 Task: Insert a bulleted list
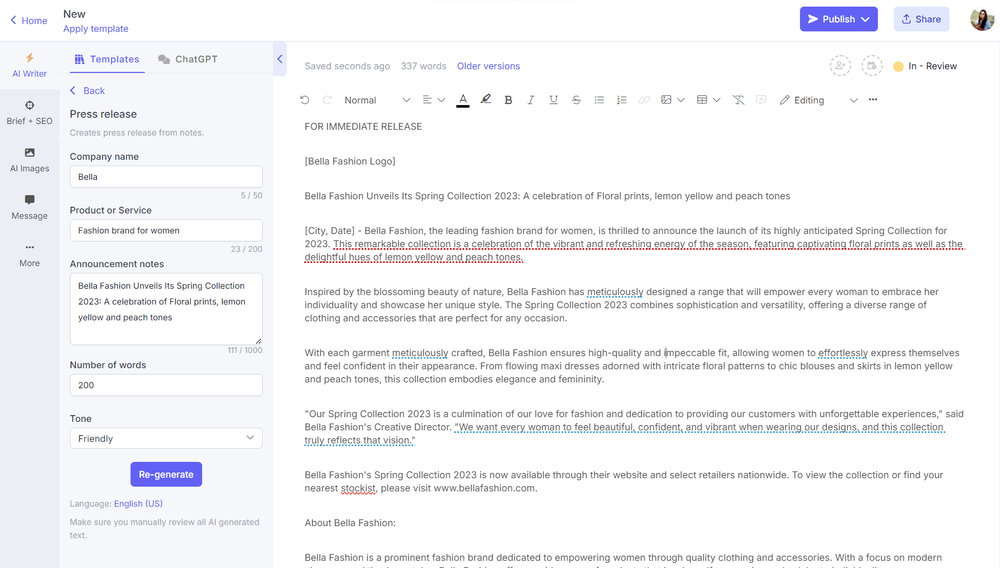599,100
